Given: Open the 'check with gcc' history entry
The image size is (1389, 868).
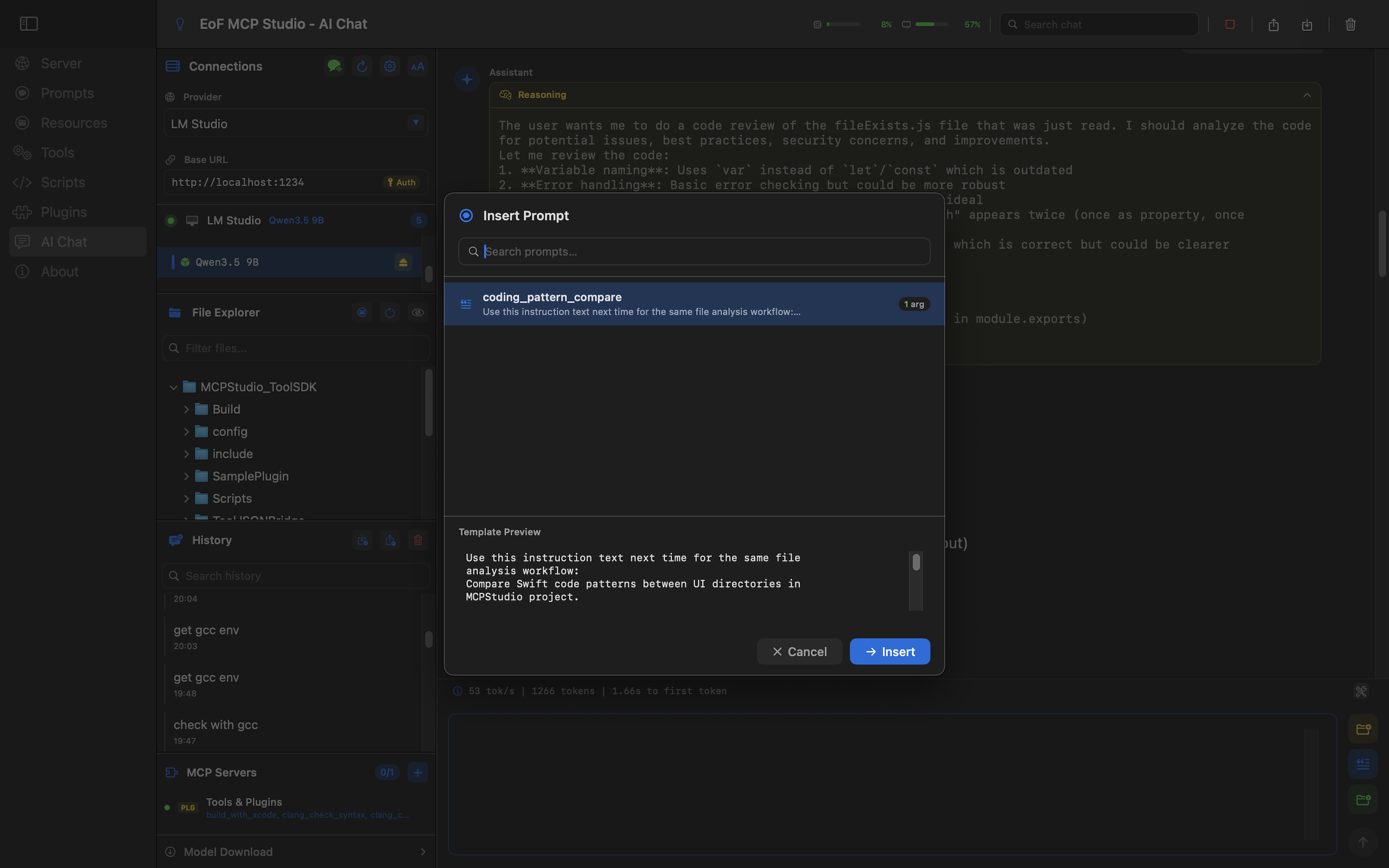Looking at the screenshot, I should click(x=293, y=731).
